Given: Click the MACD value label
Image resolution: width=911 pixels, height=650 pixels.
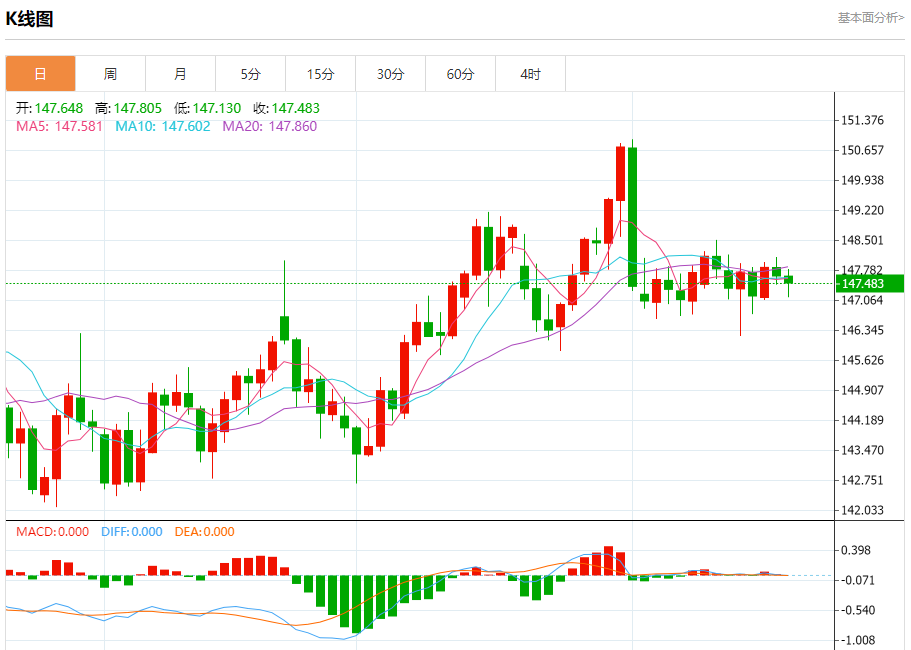Looking at the screenshot, I should pos(52,532).
